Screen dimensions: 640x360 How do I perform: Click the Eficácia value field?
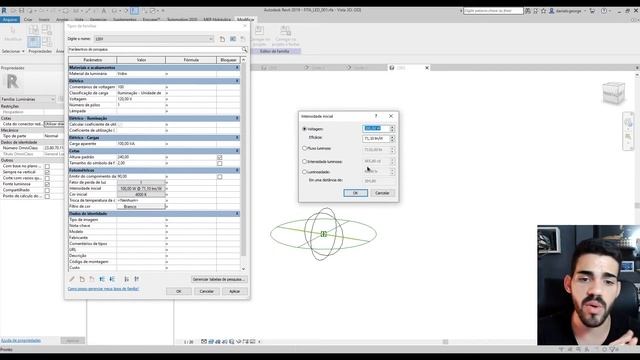[376, 139]
